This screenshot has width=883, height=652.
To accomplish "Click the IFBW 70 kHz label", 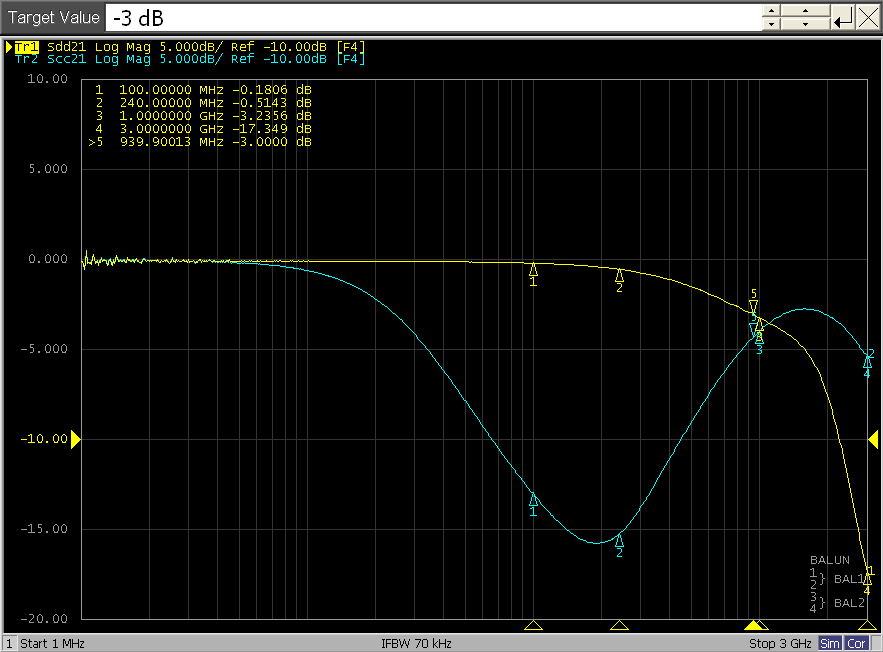I will 416,643.
